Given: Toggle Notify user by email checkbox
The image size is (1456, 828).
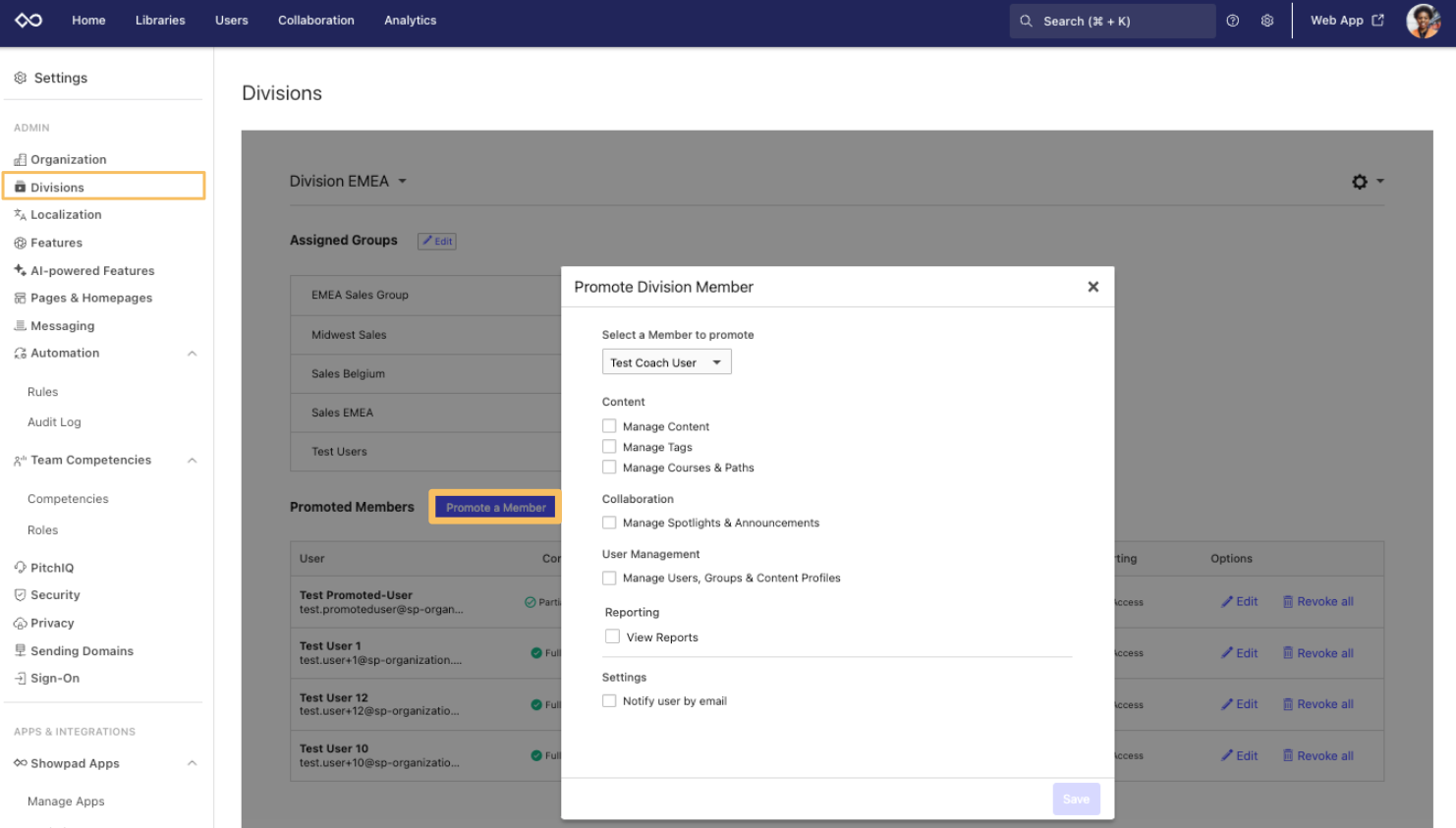Looking at the screenshot, I should click(x=609, y=700).
